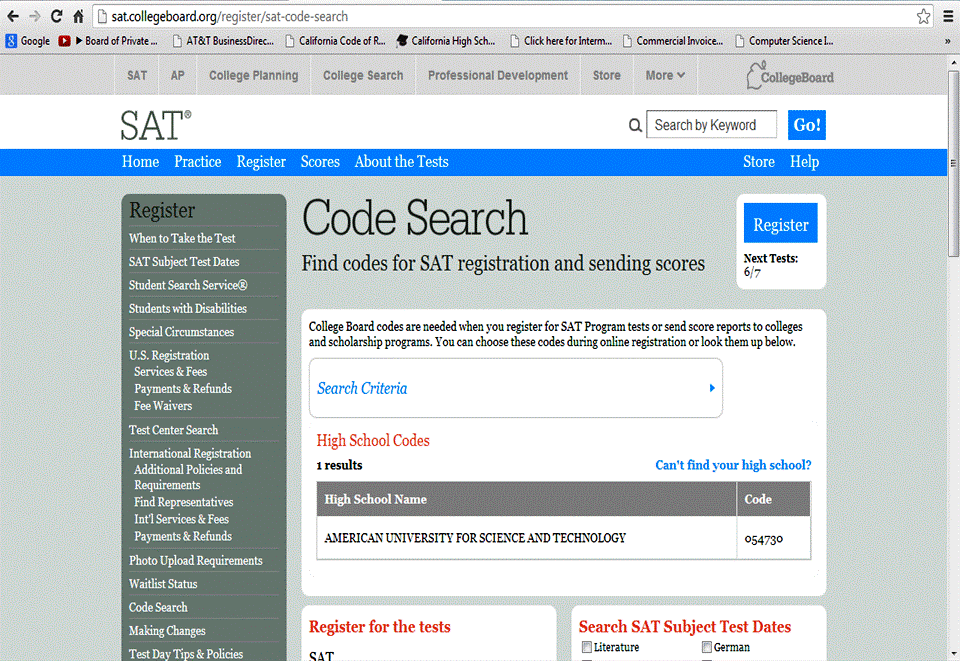The height and width of the screenshot is (661, 960).
Task: Open California Code of R bookmark
Action: (x=336, y=41)
